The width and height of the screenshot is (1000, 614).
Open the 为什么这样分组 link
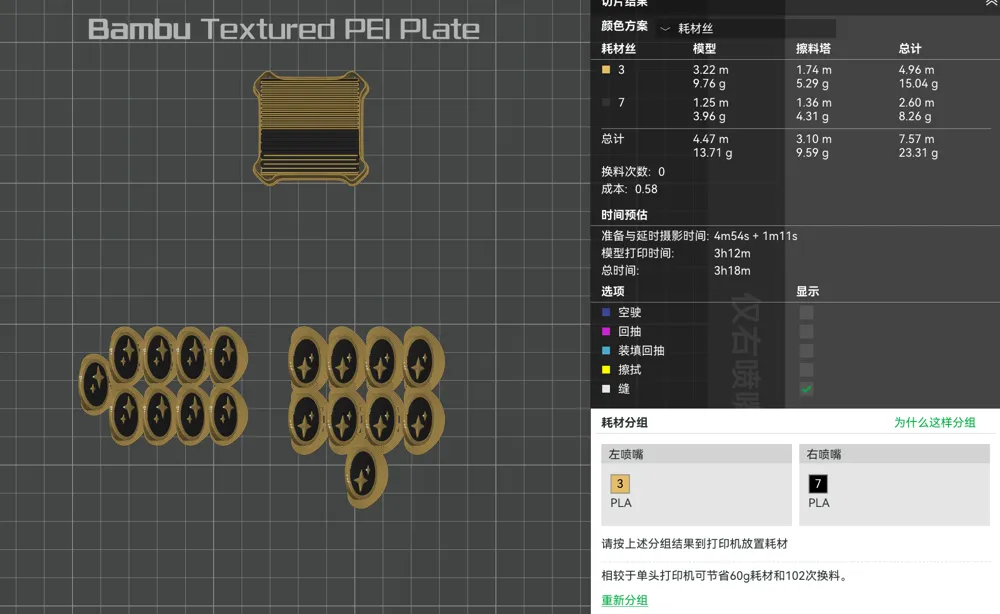tap(934, 423)
